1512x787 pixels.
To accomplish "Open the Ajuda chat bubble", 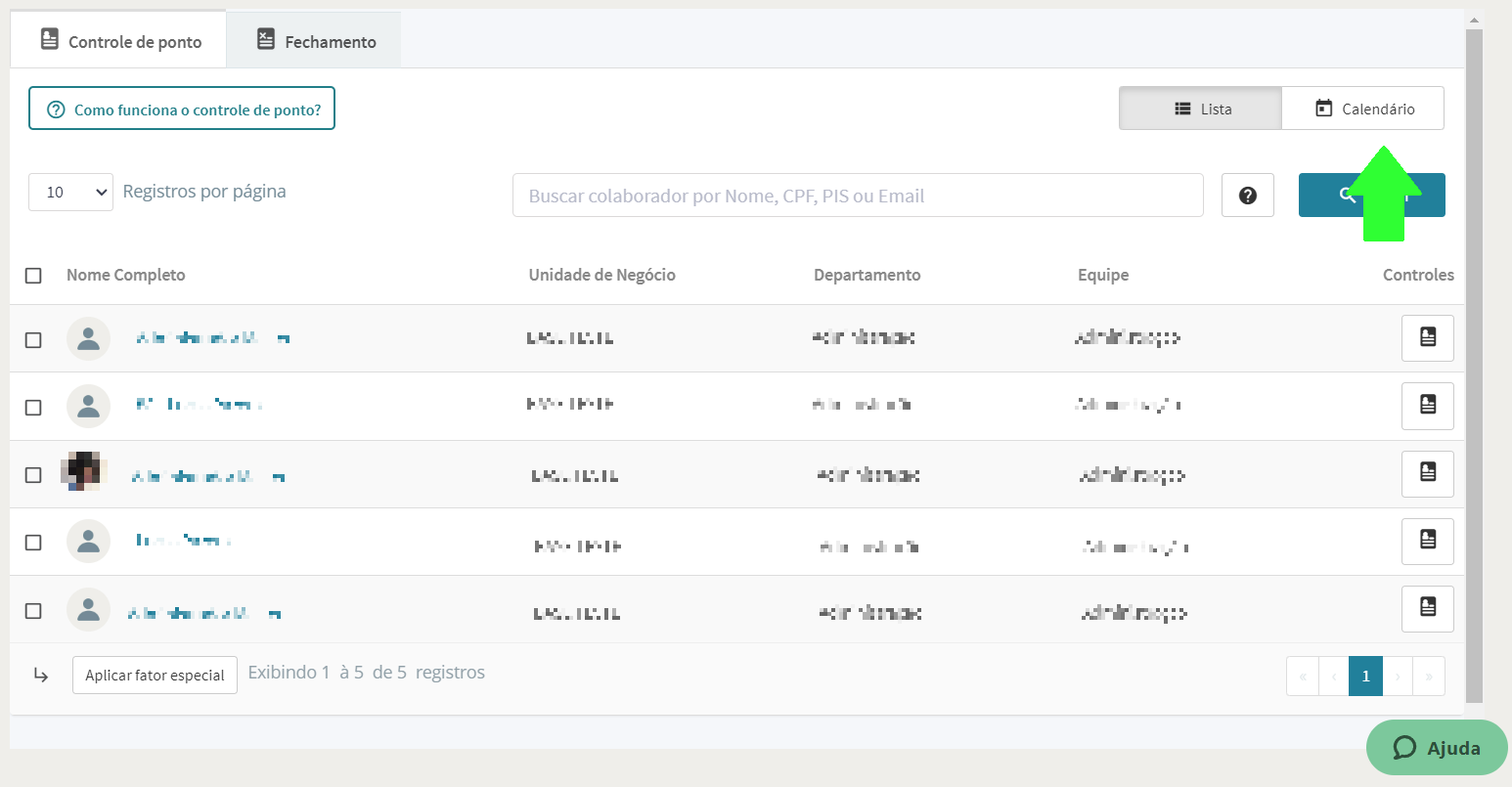I will pyautogui.click(x=1437, y=748).
